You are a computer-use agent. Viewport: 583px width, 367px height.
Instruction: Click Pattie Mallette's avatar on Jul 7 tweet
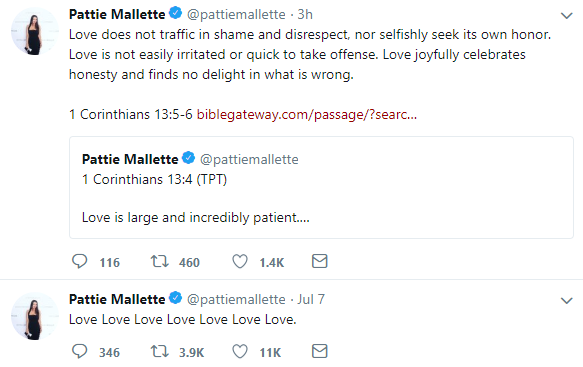pyautogui.click(x=35, y=316)
